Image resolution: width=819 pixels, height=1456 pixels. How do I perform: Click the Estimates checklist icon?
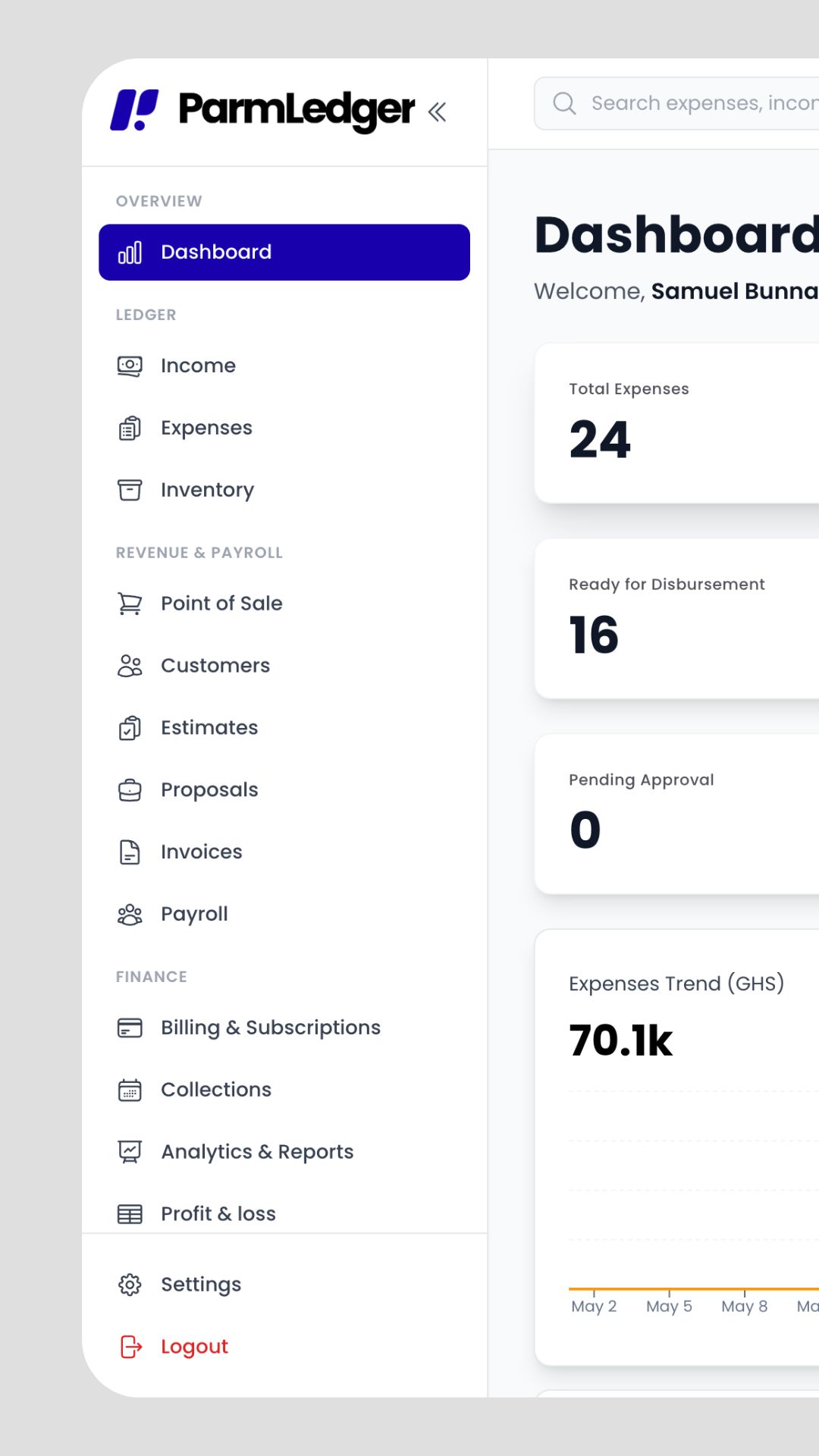(130, 728)
